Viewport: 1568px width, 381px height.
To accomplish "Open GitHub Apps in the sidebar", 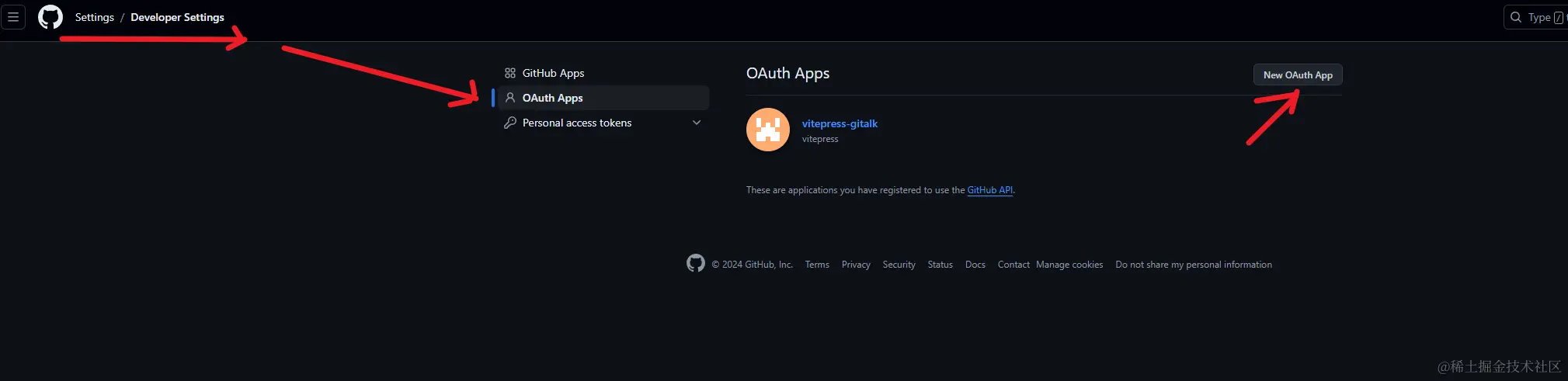I will tap(553, 73).
